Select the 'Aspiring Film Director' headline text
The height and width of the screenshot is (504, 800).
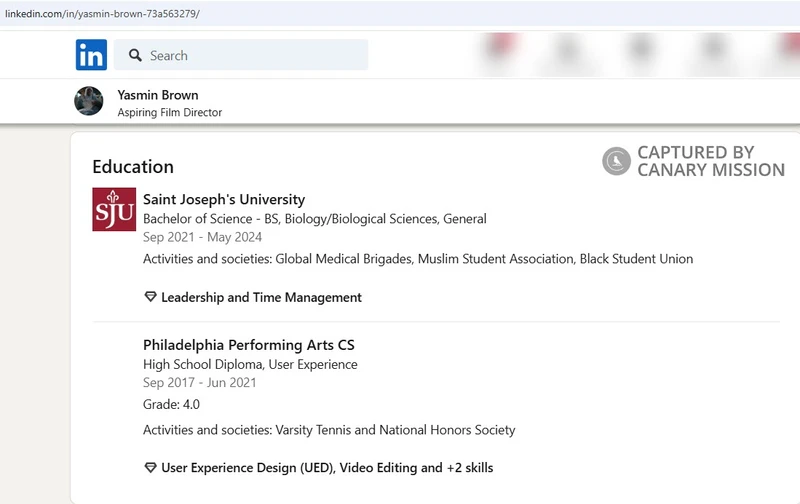169,112
